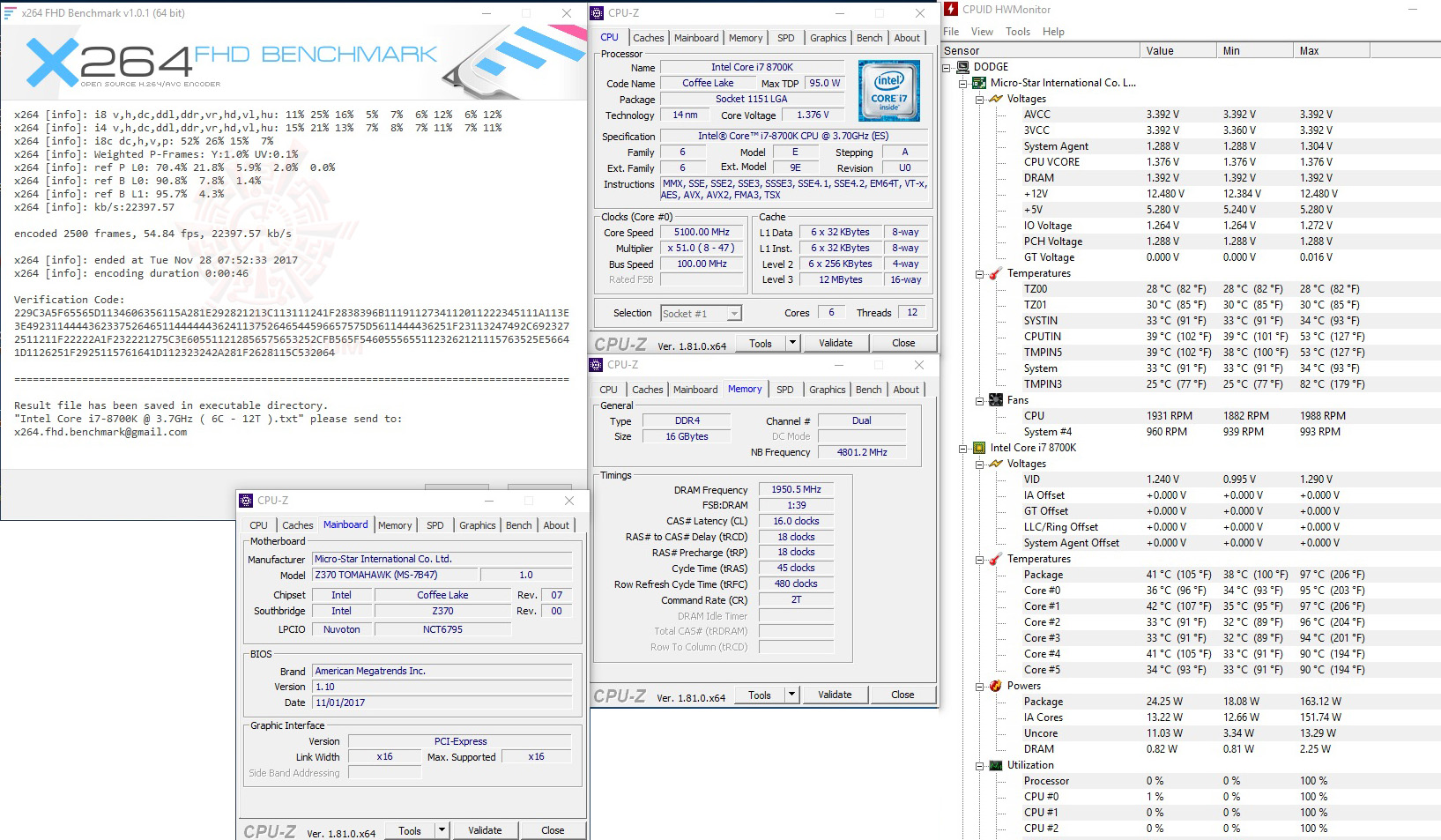The image size is (1441, 840).
Task: Open the File menu in HWMonitor
Action: (x=951, y=32)
